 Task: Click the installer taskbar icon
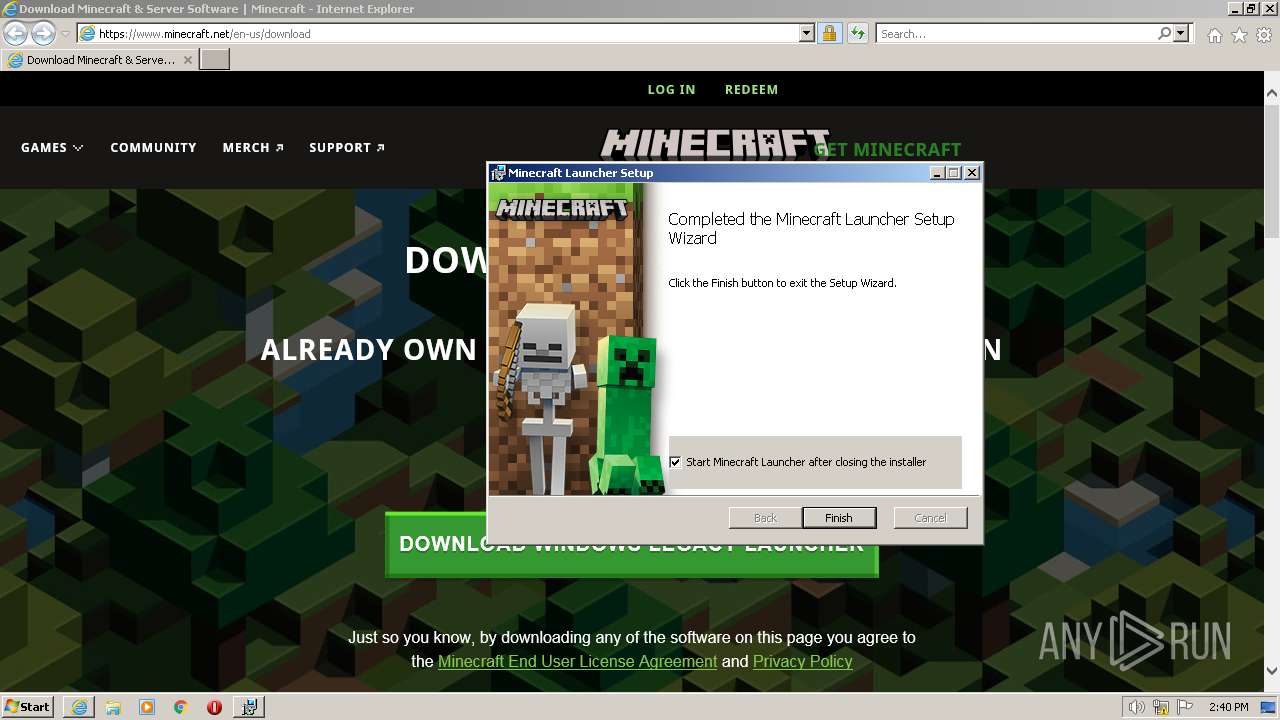[x=249, y=707]
